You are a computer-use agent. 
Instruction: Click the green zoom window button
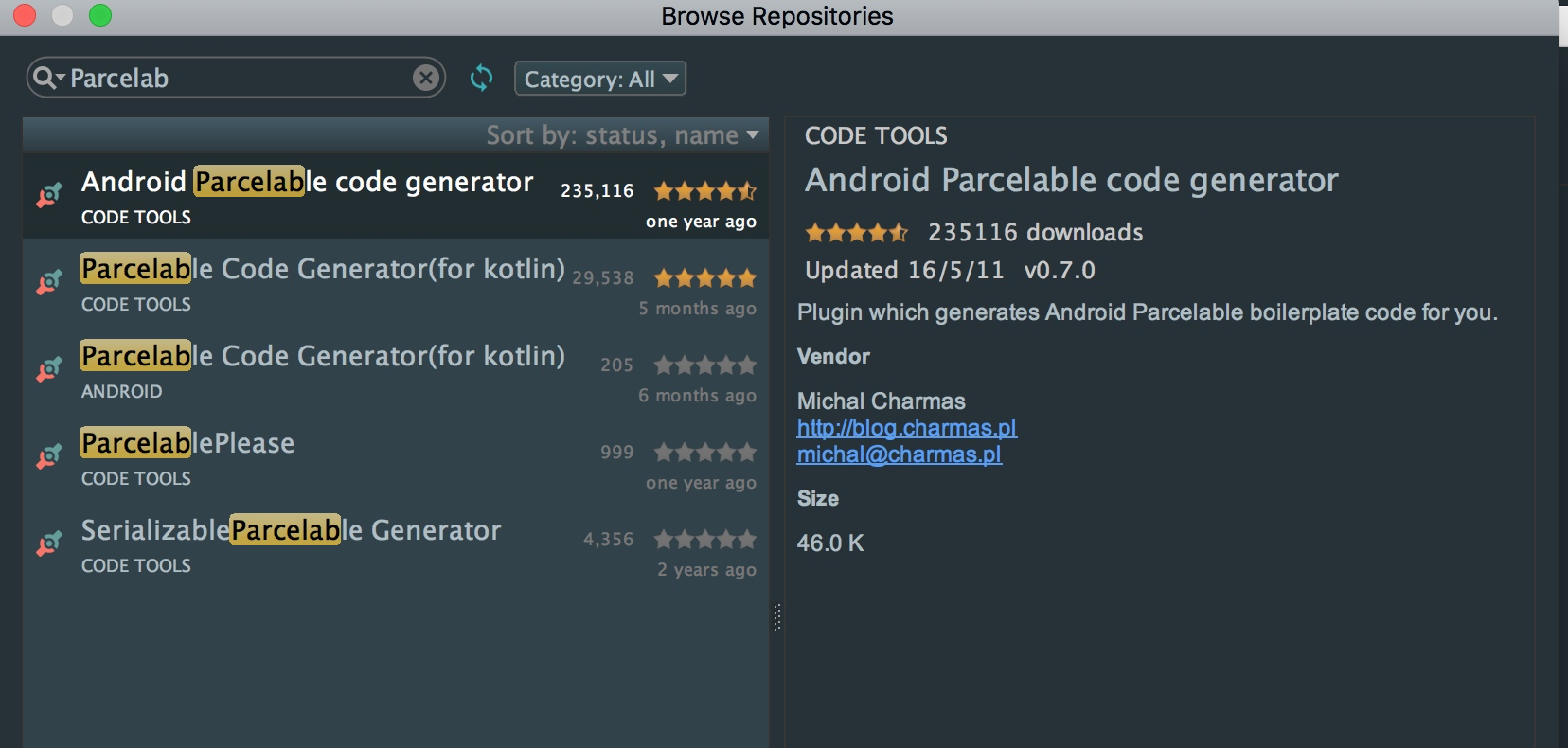pyautogui.click(x=100, y=15)
